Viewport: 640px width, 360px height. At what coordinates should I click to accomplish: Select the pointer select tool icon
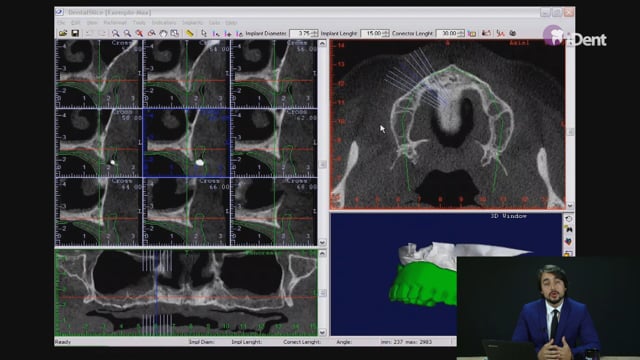click(x=204, y=33)
